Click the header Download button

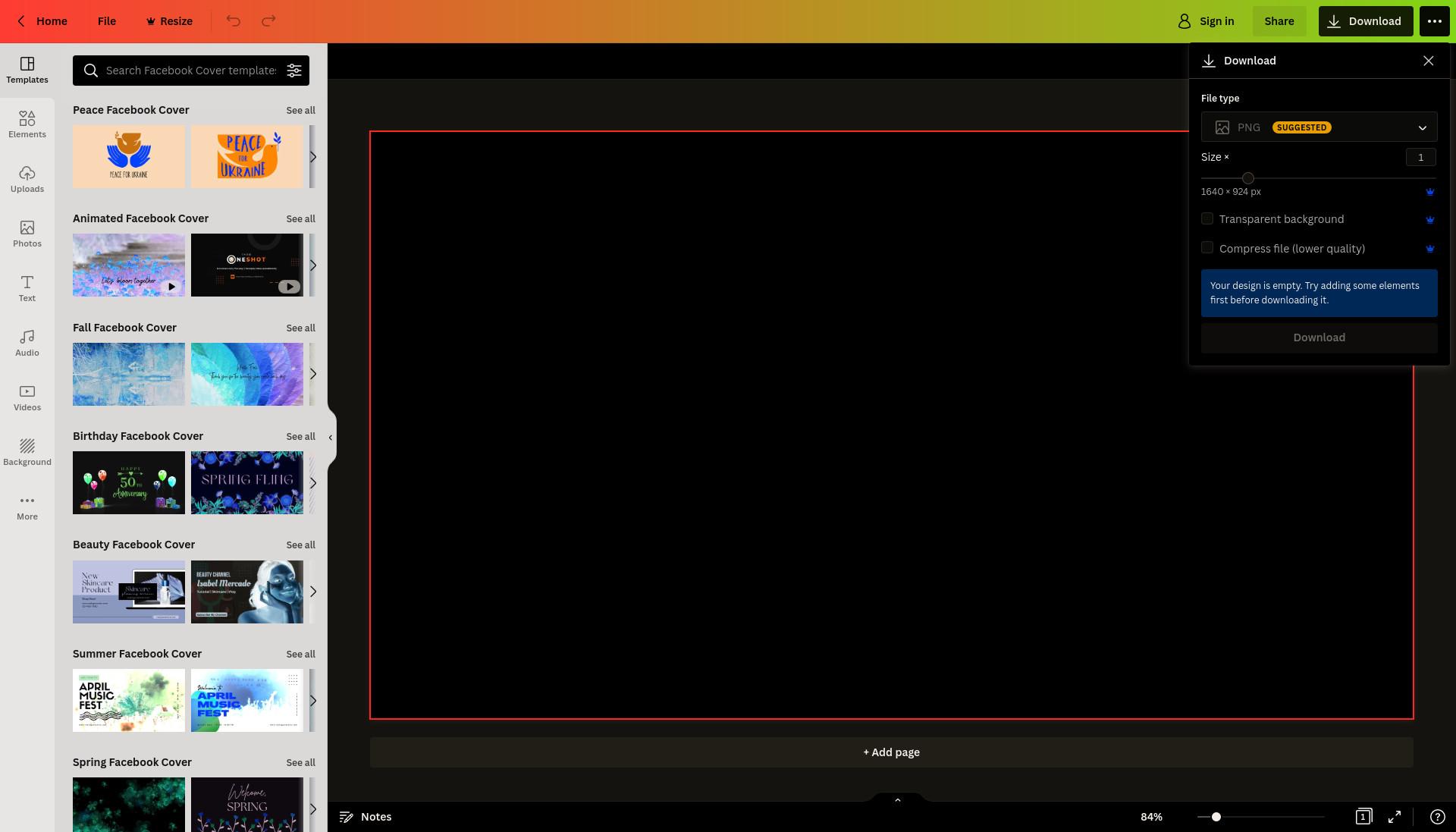1366,21
